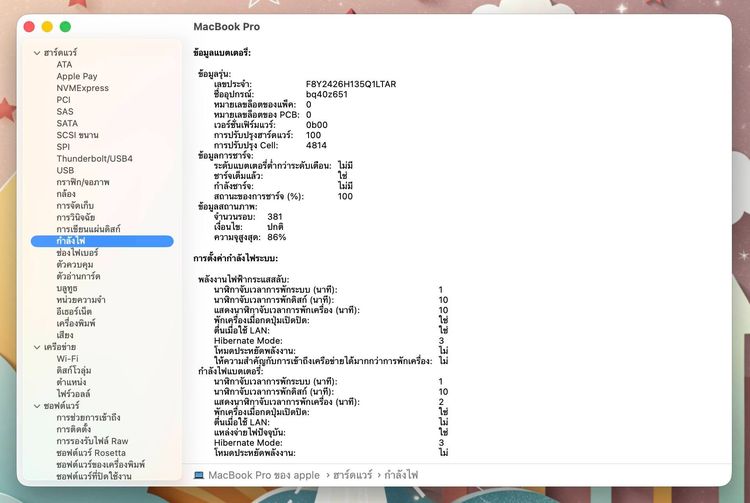The height and width of the screenshot is (503, 750).
Task: Click การตั้งค่ากำลังไฟระบบ heading
Action: pos(235,259)
